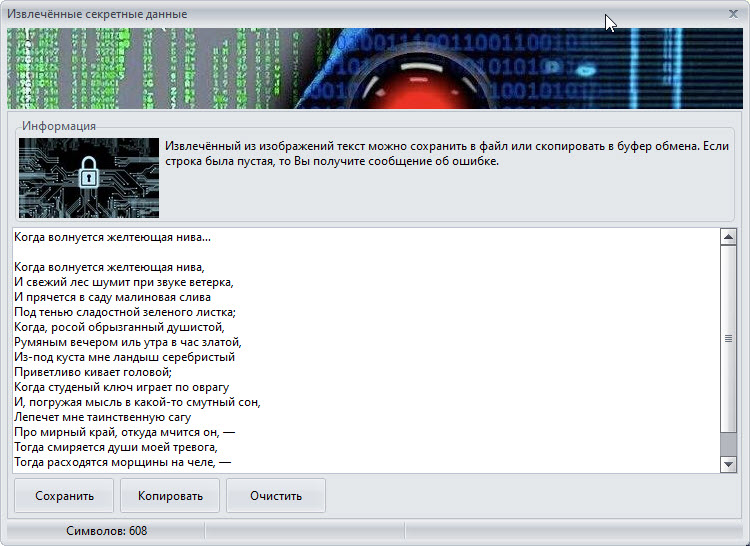Click the Информация group label
This screenshot has width=750, height=546.
tap(59, 126)
